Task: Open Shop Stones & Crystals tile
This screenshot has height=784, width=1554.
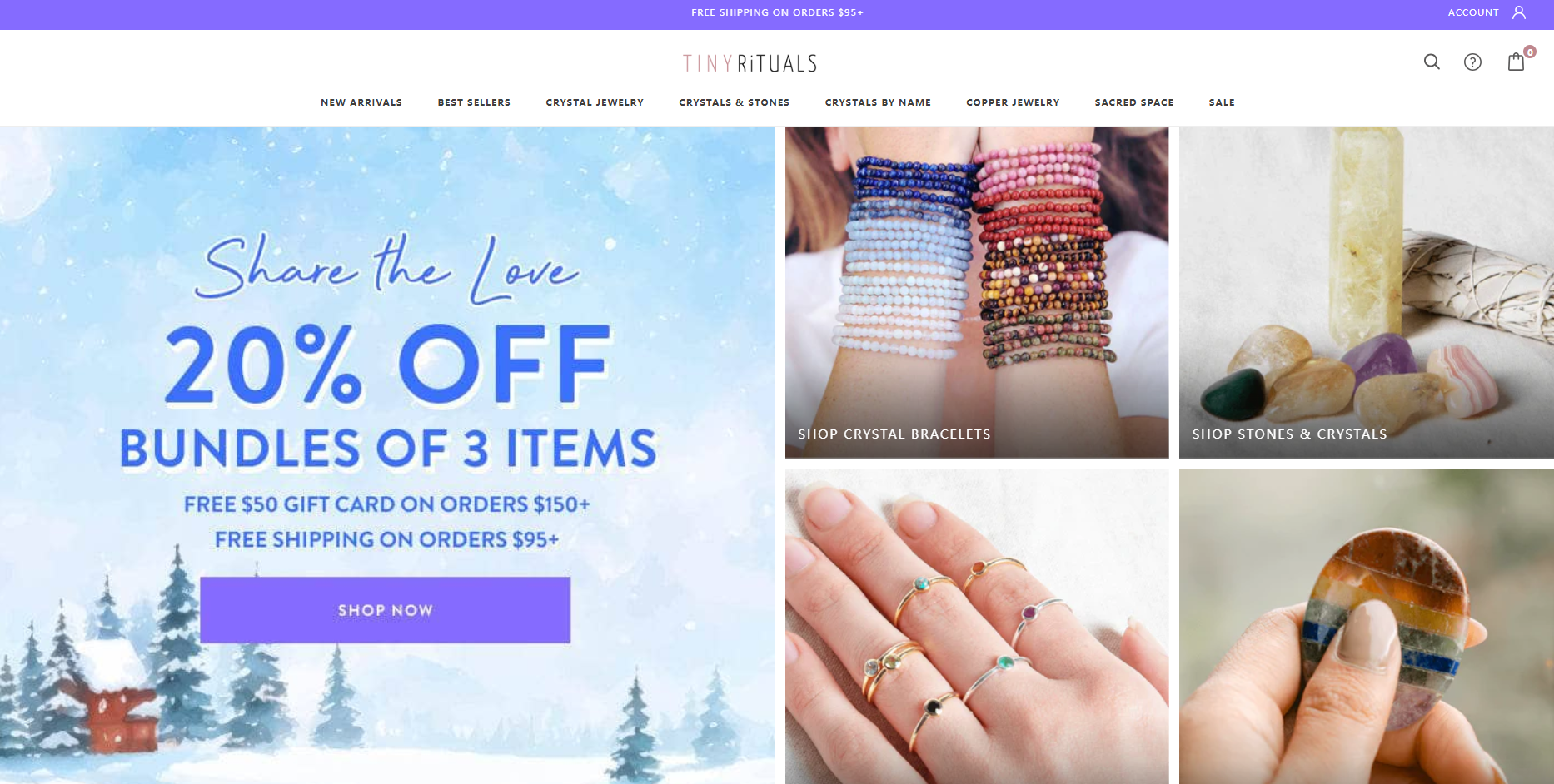Action: click(x=1366, y=292)
